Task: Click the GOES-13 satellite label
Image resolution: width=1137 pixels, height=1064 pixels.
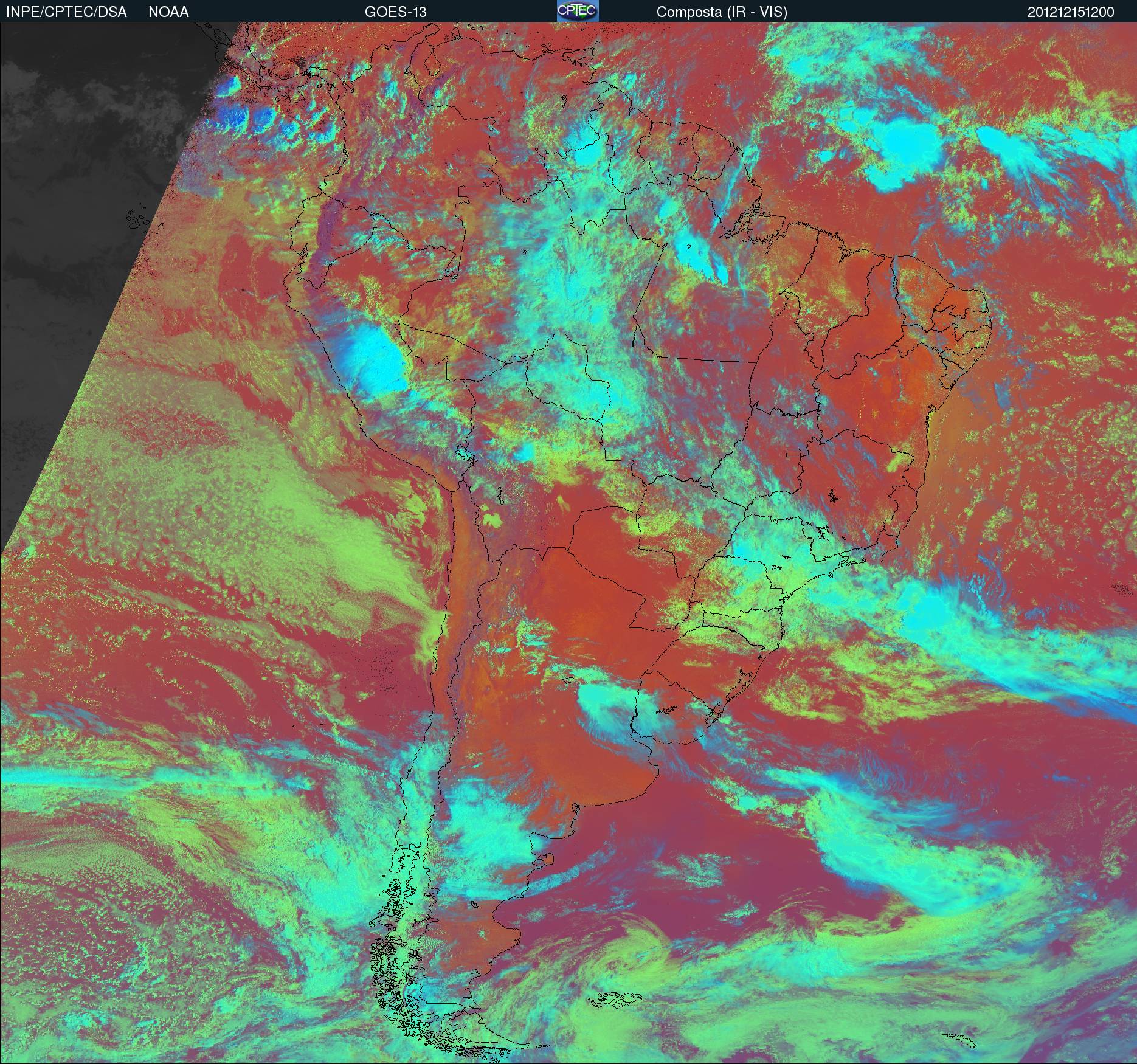Action: tap(395, 12)
